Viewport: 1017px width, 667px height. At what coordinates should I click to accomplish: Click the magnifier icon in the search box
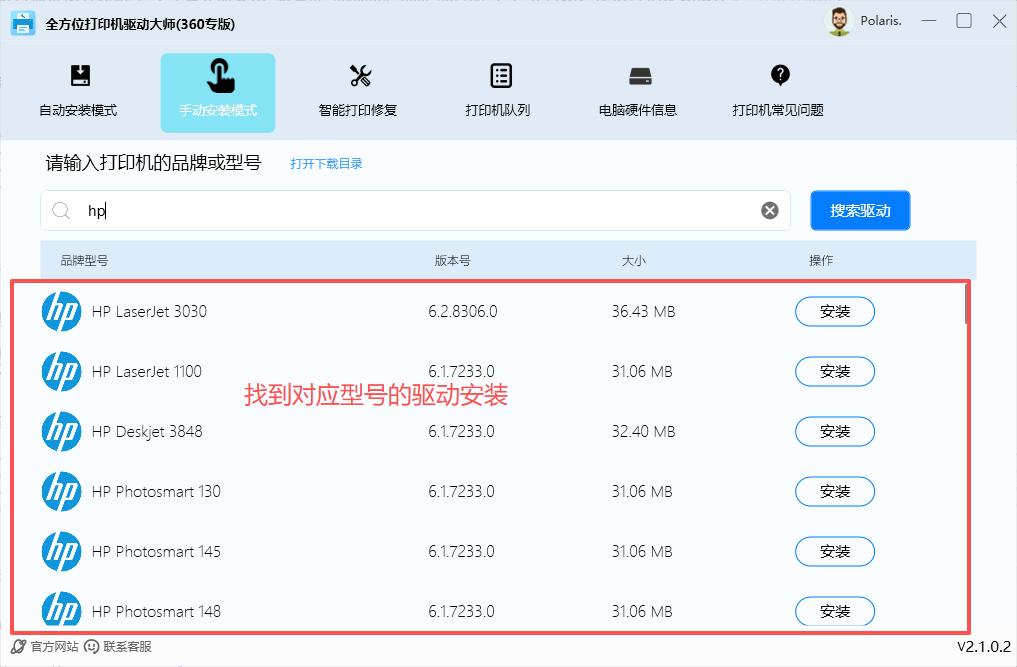pyautogui.click(x=61, y=211)
